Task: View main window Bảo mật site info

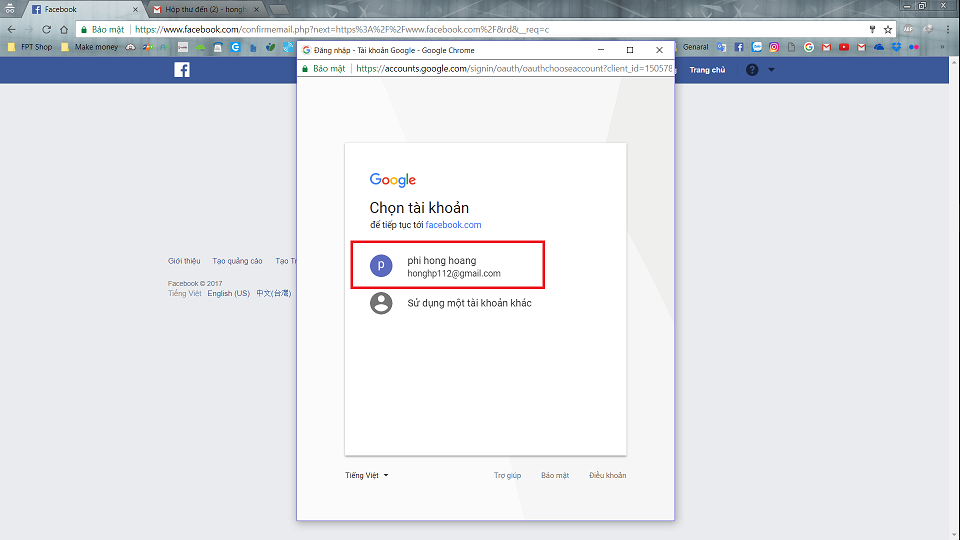Action: pos(102,29)
